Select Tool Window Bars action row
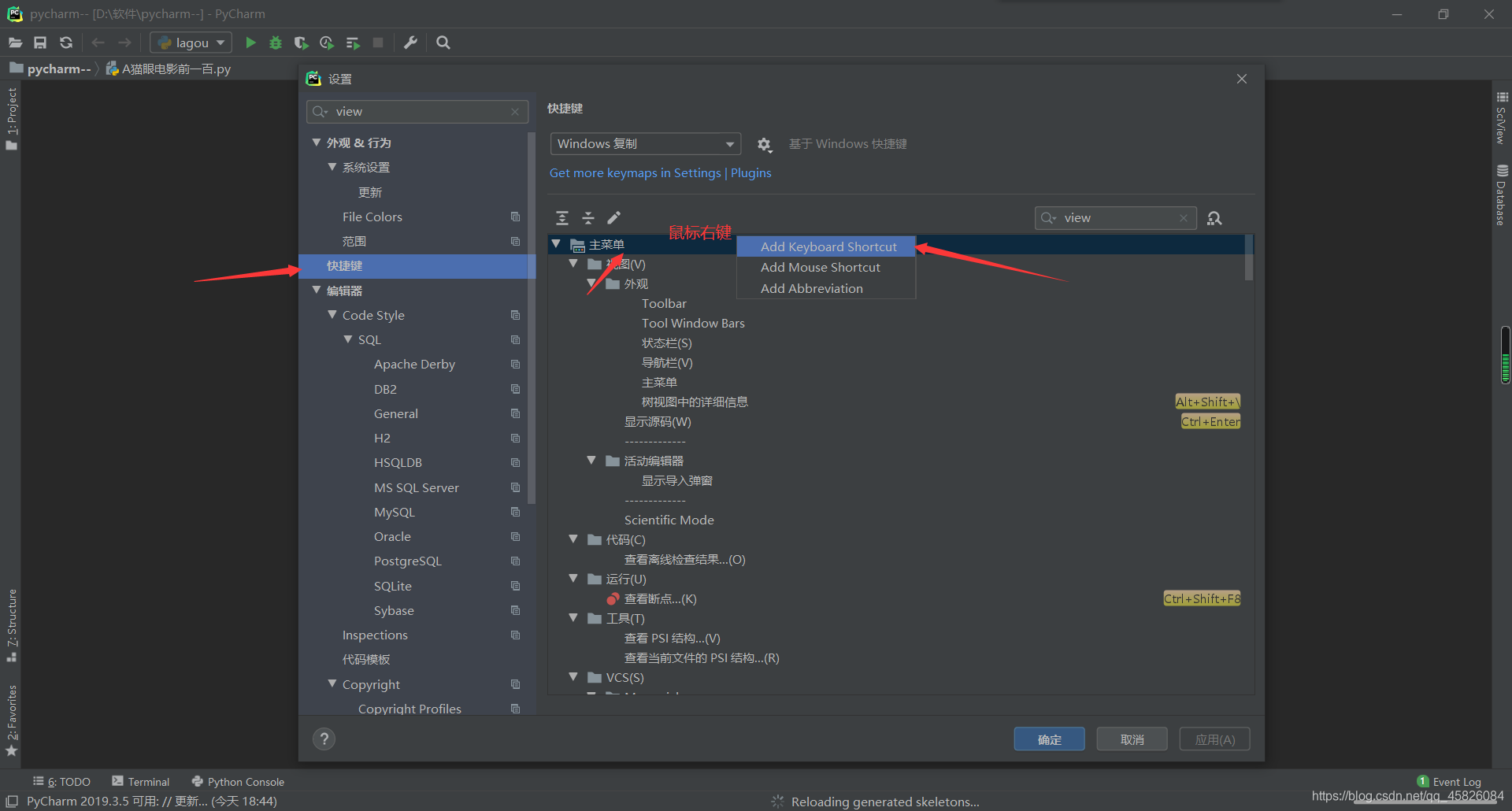Image resolution: width=1512 pixels, height=811 pixels. point(693,323)
